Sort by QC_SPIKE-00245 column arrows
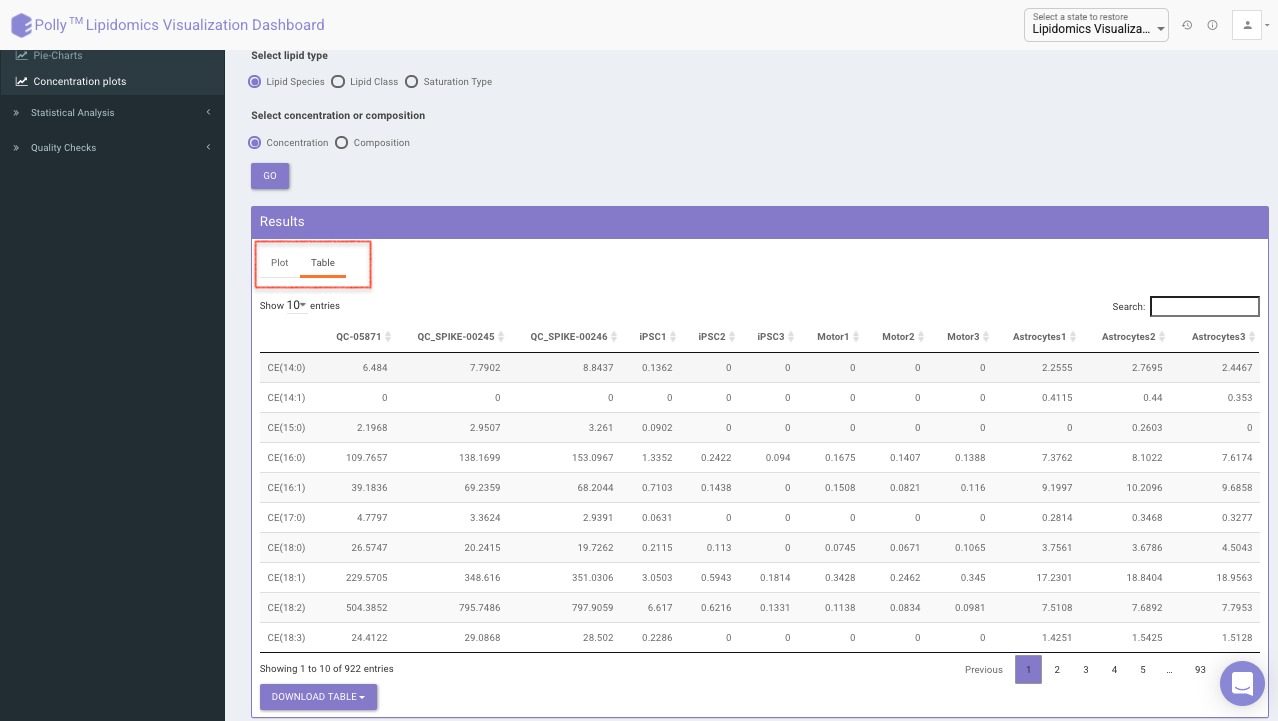Screen dimensions: 1278x721 coord(501,337)
